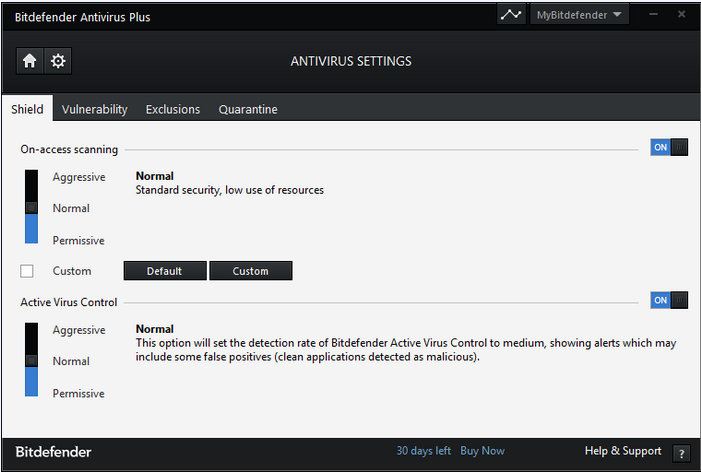
Task: Minimize the Bitdefender window
Action: tap(653, 14)
